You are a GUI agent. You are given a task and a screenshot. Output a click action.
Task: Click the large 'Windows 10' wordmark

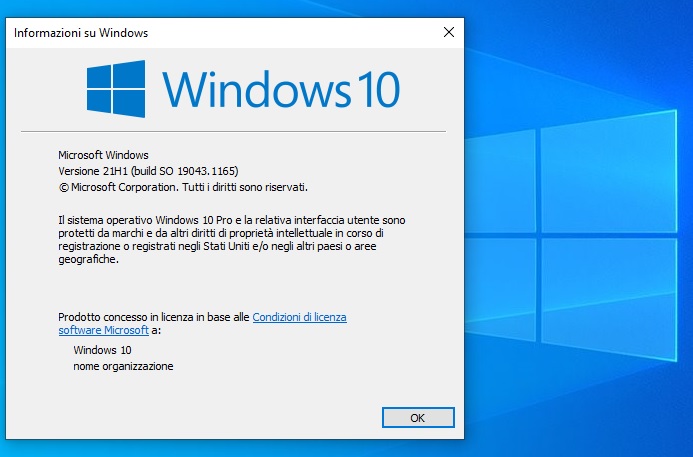pos(281,89)
